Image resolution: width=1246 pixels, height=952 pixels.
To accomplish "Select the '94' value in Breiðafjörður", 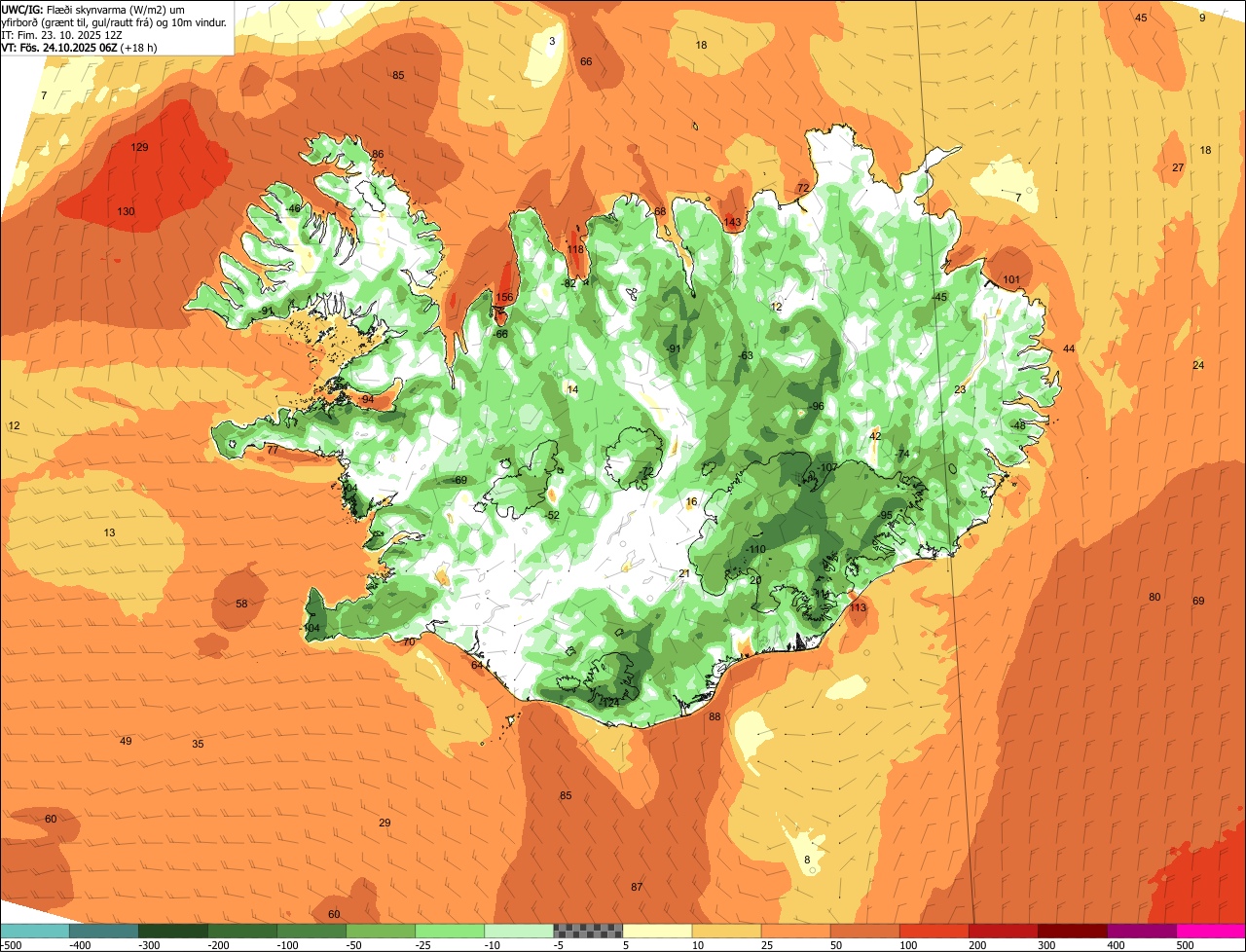I will (367, 400).
